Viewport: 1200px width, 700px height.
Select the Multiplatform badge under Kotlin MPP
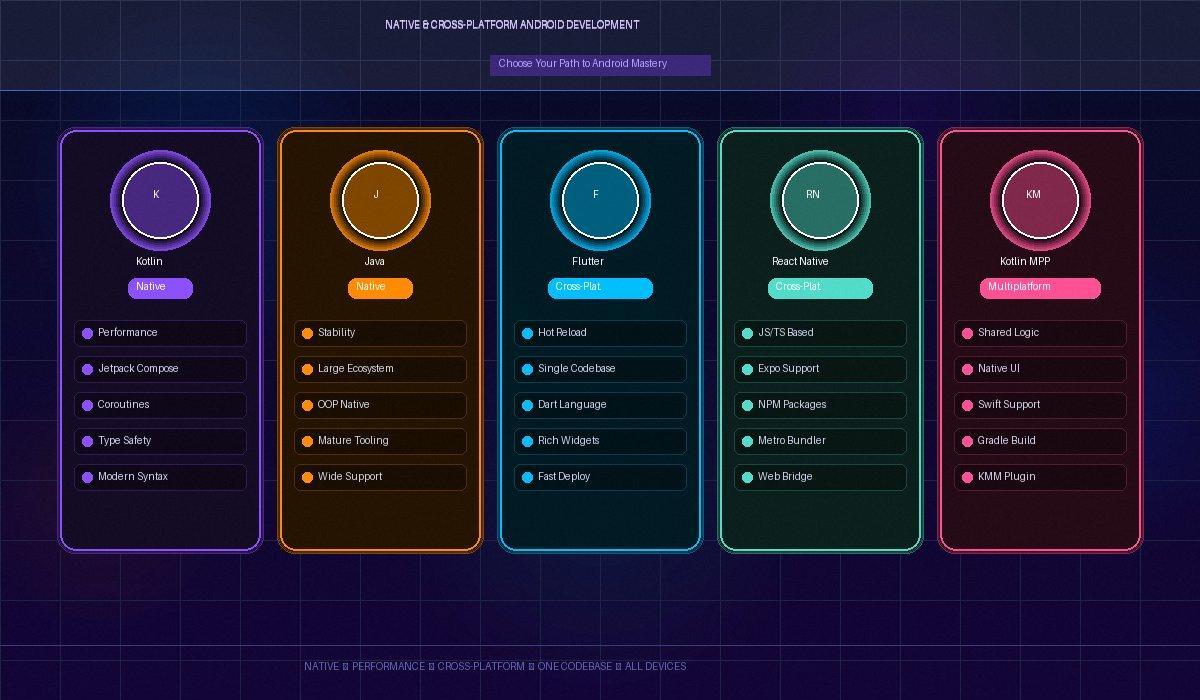(1040, 288)
